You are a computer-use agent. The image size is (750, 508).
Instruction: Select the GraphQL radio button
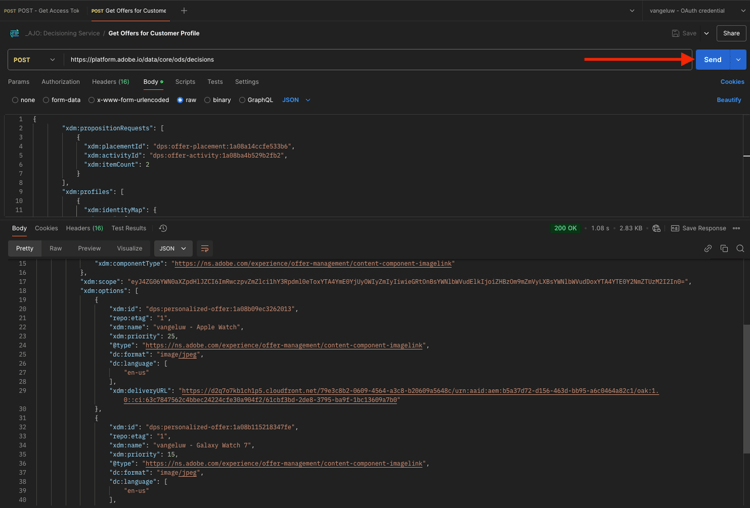(x=242, y=100)
